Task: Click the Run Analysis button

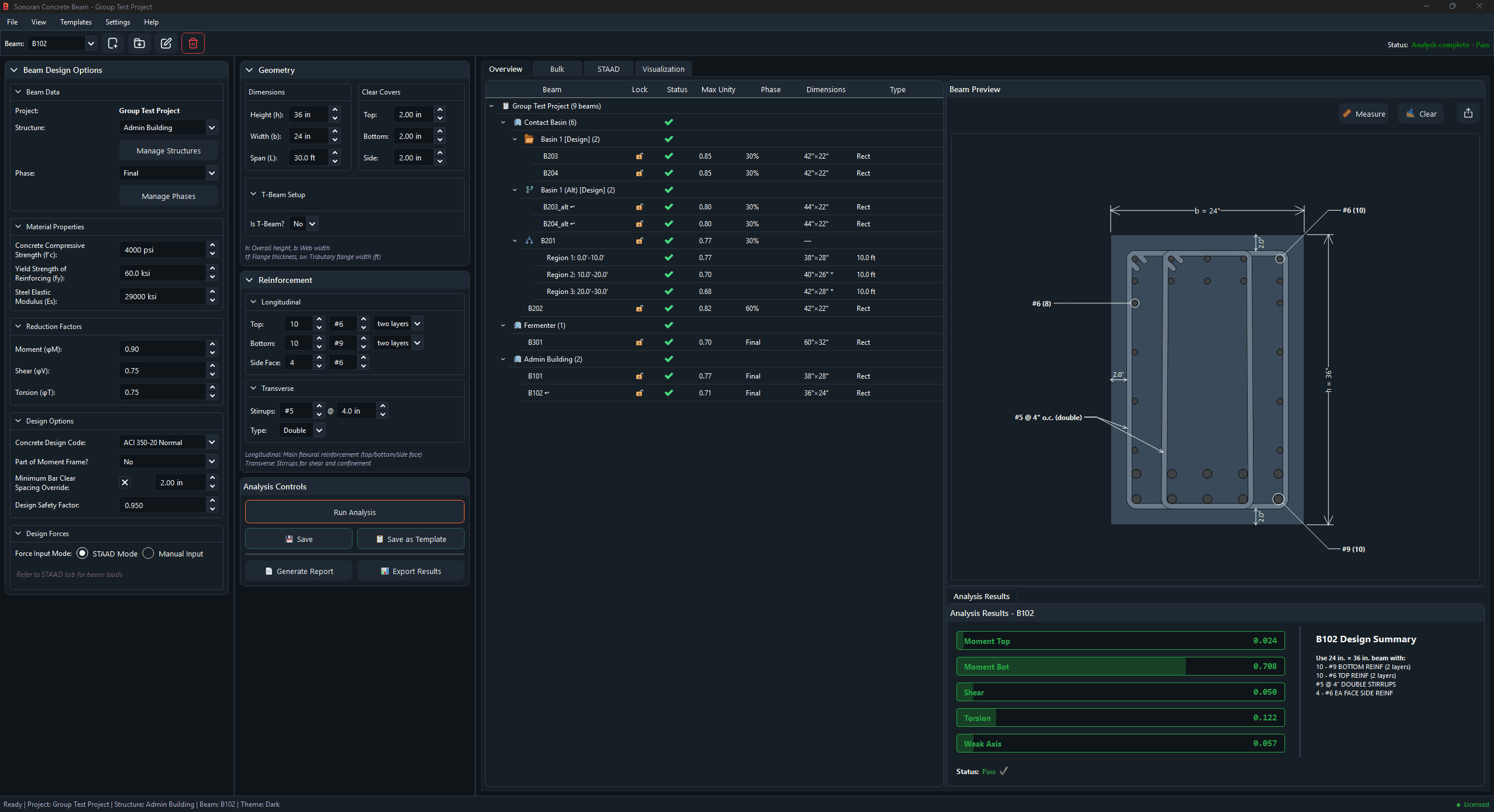Action: [354, 512]
